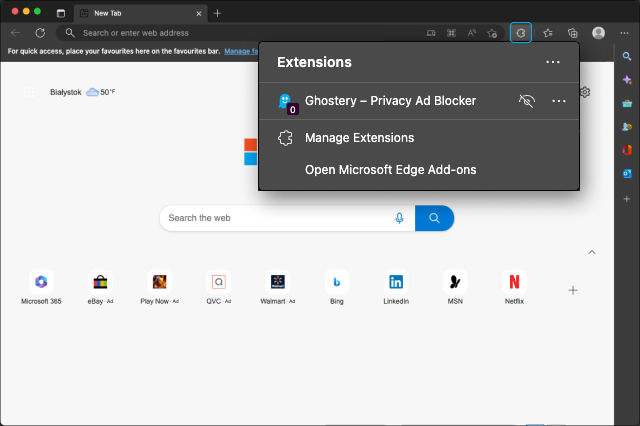The image size is (640, 426).
Task: Select Manage Extensions
Action: (x=359, y=138)
